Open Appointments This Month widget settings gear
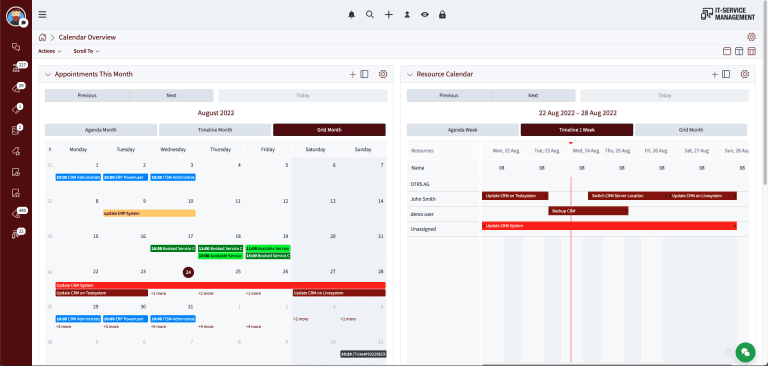768x366 pixels. [x=383, y=74]
